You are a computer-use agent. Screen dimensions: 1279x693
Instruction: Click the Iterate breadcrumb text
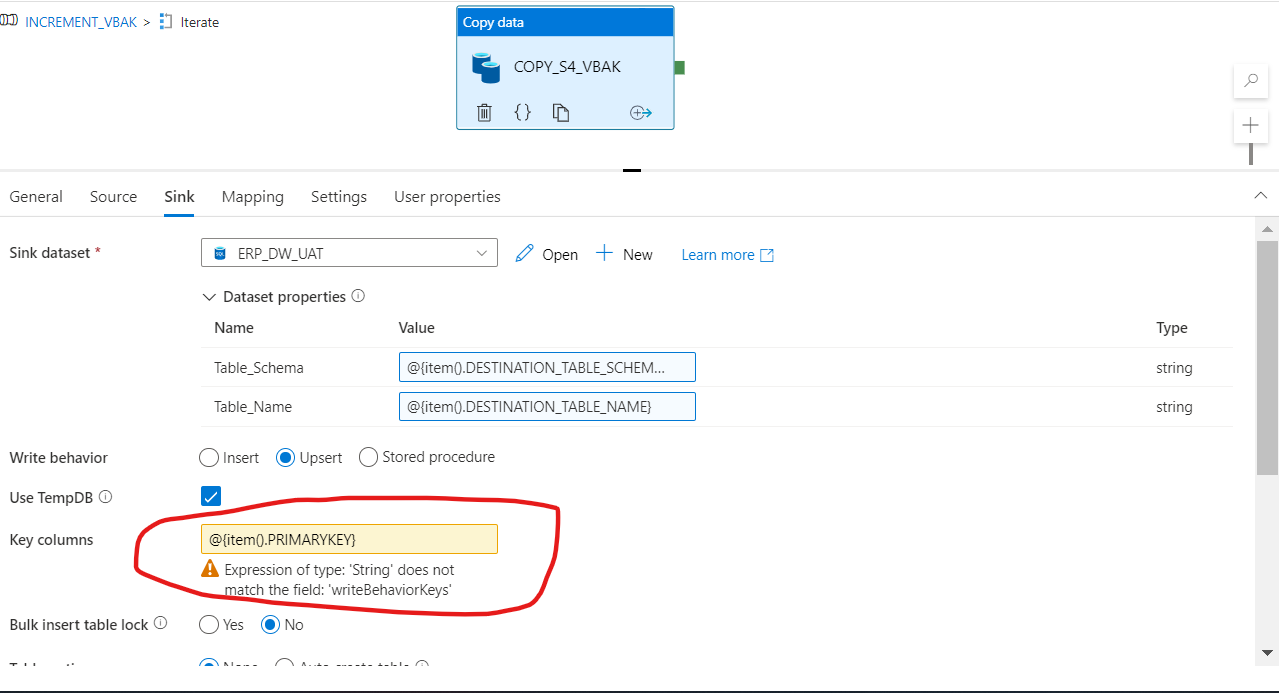coord(200,22)
